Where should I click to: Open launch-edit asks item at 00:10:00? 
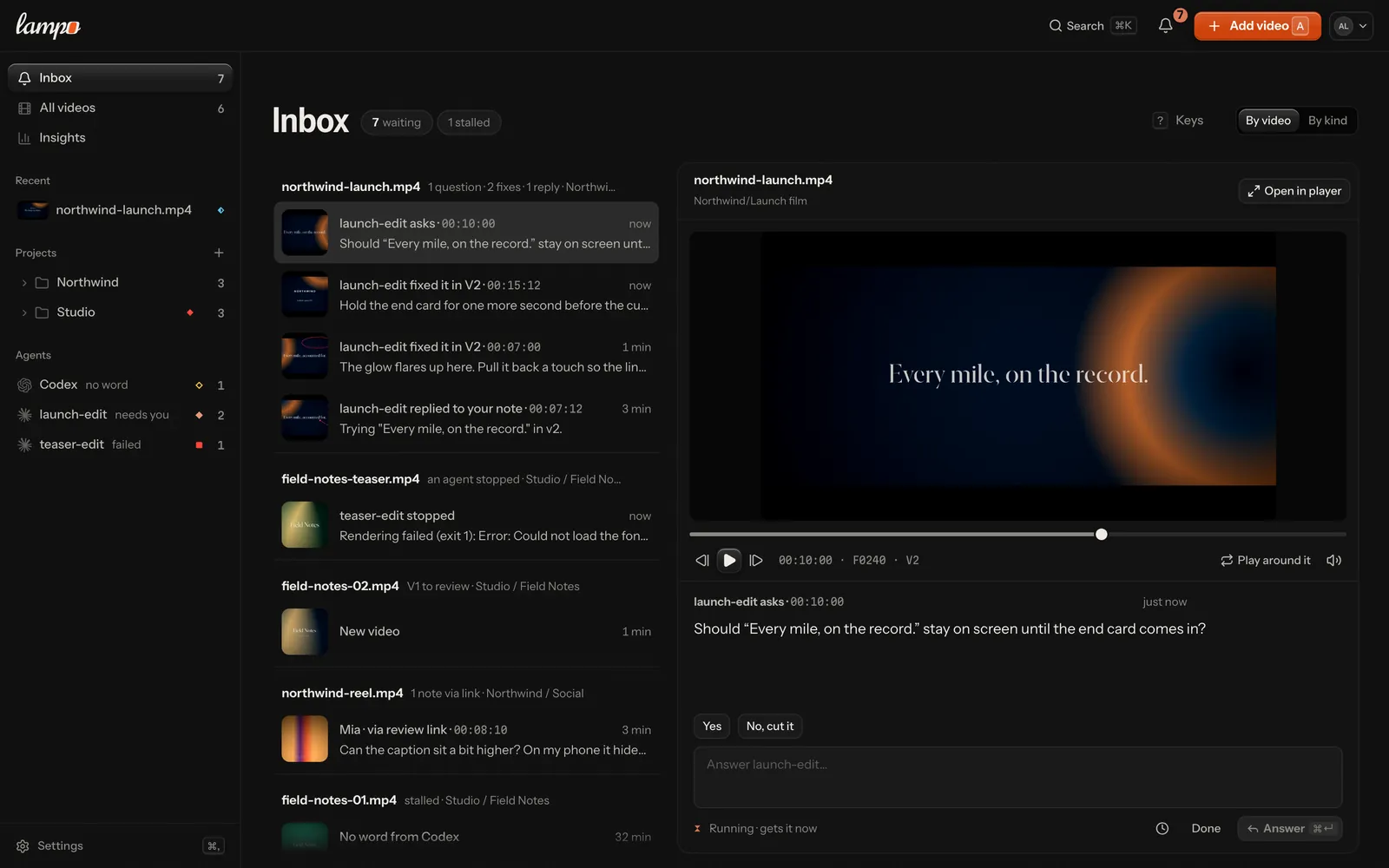pyautogui.click(x=466, y=233)
